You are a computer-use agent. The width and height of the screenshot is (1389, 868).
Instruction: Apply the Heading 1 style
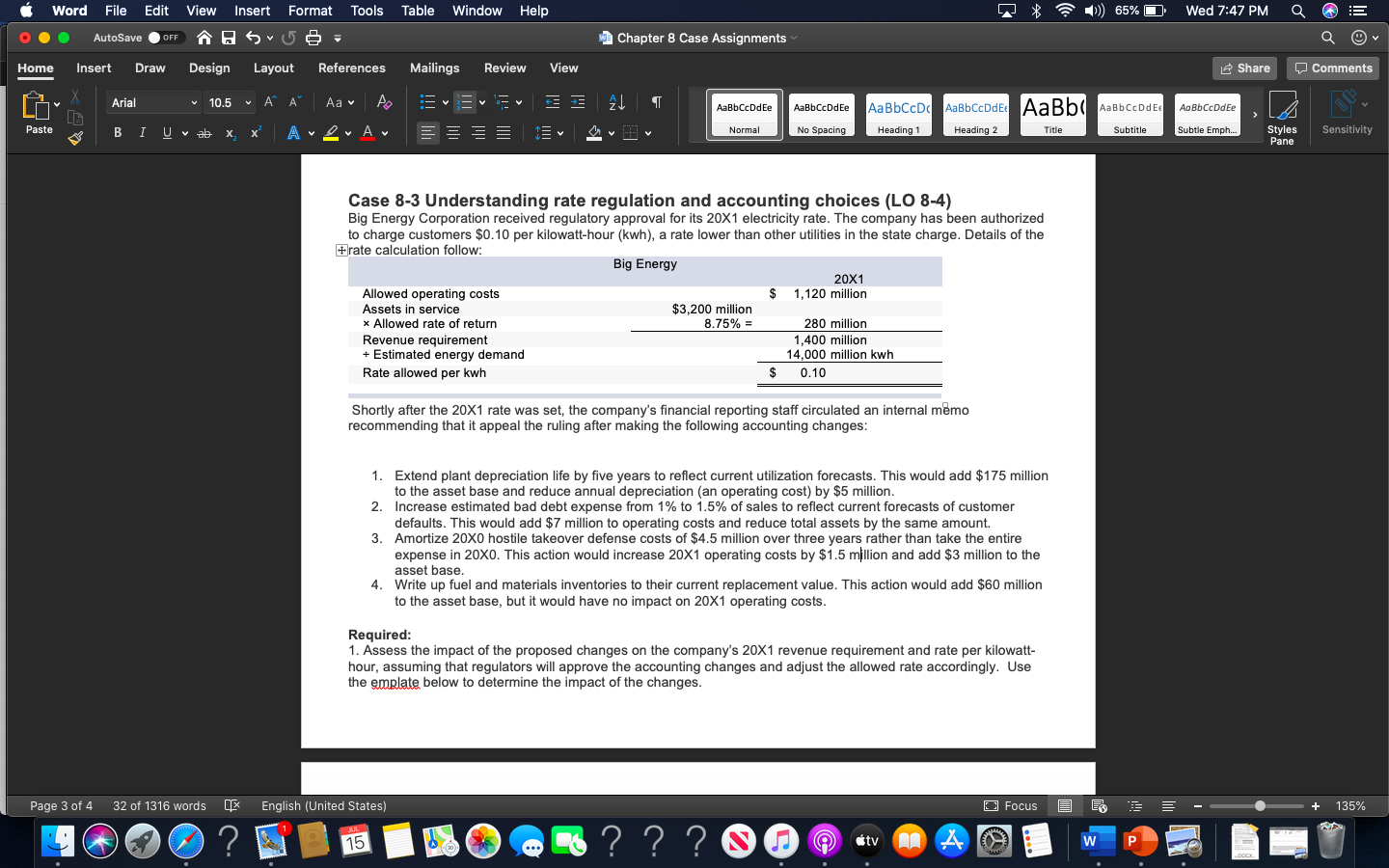[898, 114]
